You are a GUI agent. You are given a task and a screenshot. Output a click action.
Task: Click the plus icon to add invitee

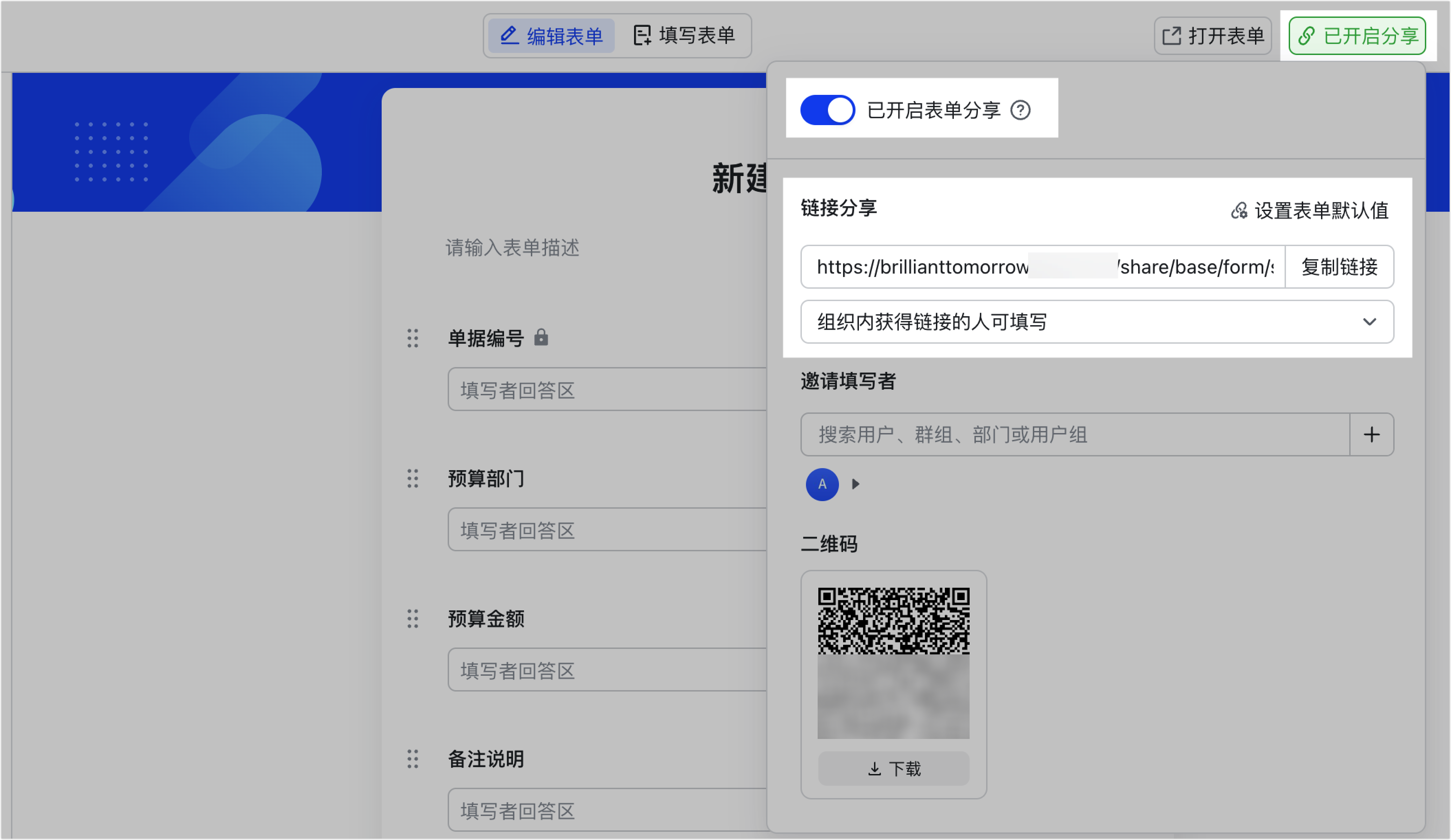pyautogui.click(x=1372, y=435)
